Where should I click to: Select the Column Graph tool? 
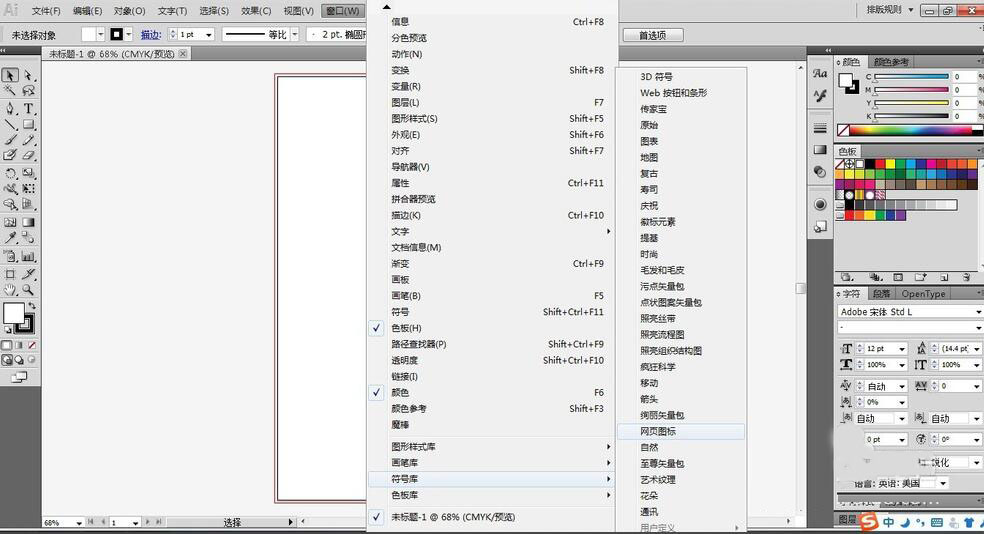(28, 256)
